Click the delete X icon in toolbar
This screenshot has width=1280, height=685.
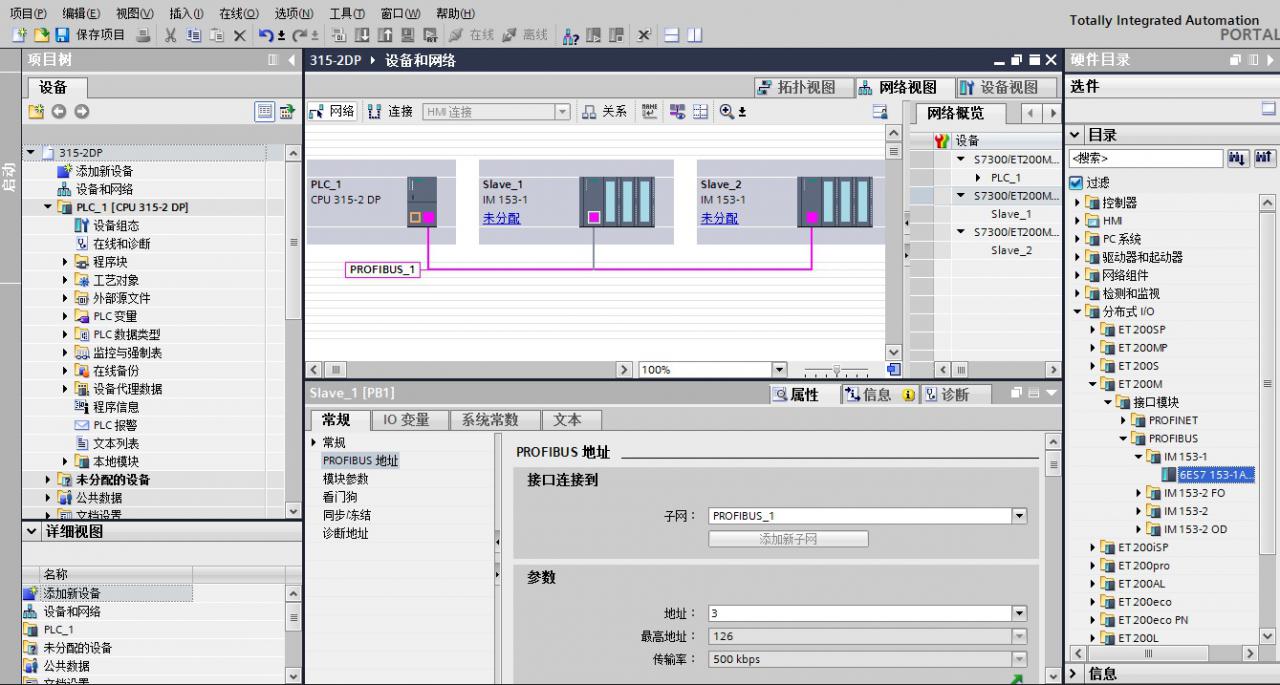click(x=239, y=35)
